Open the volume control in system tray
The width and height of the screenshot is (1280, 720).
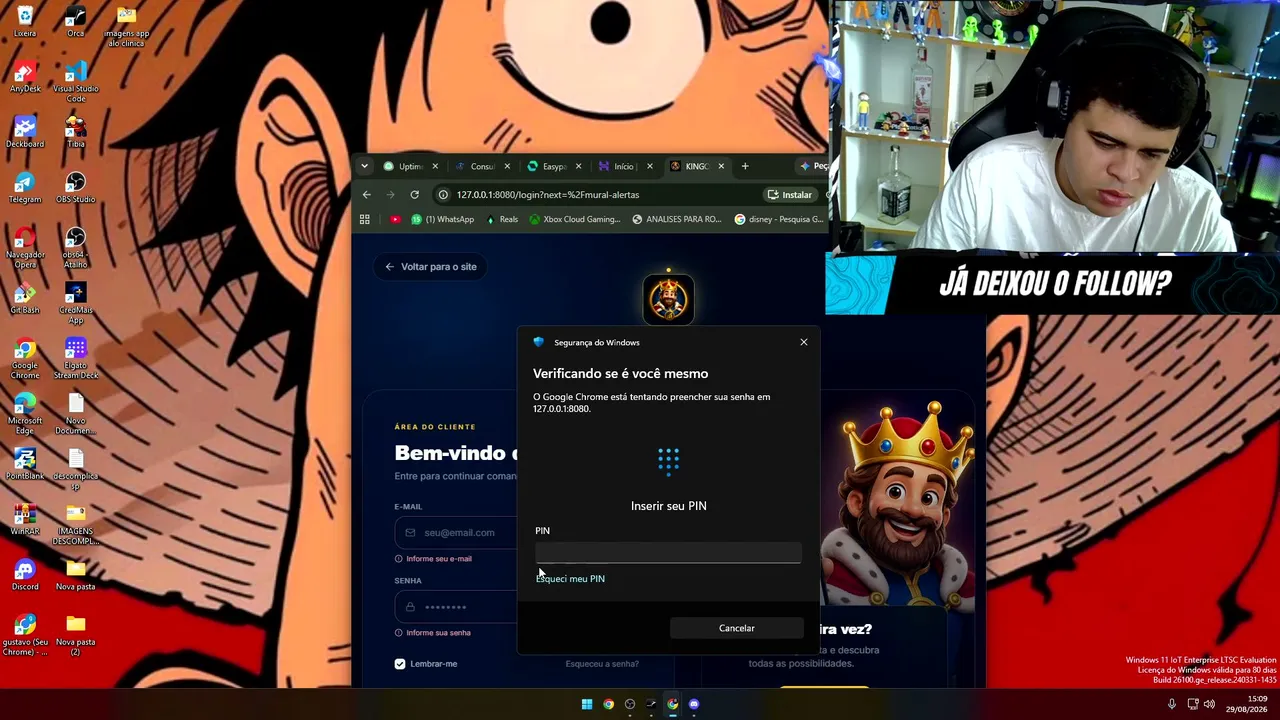click(x=1209, y=704)
